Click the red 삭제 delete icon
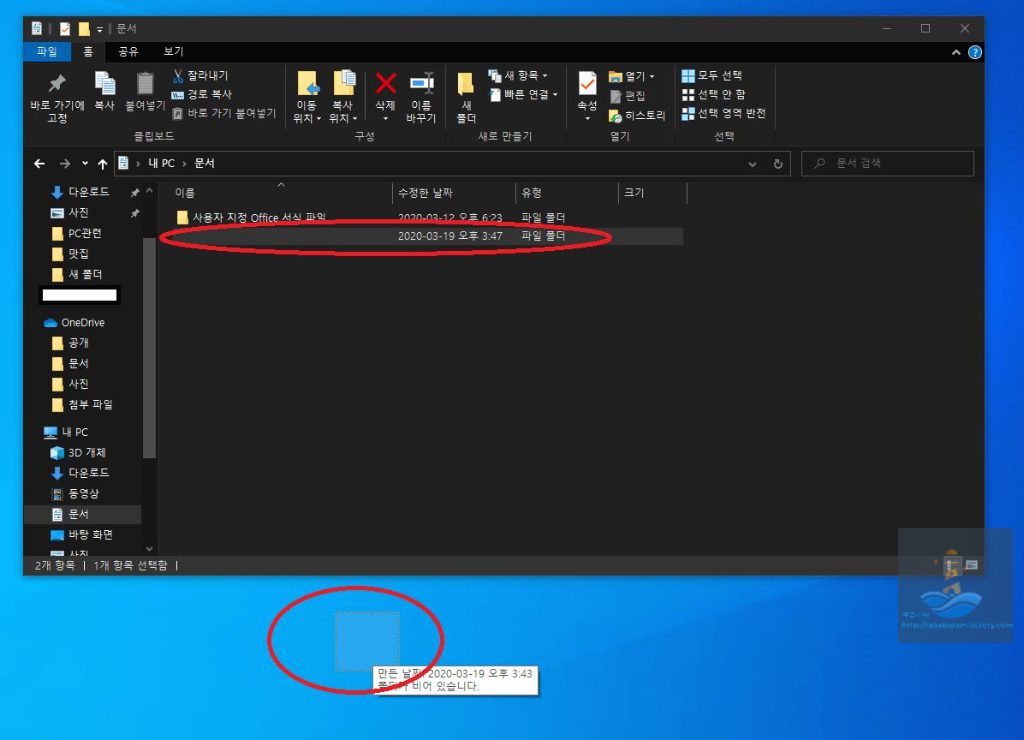Screen dimensions: 1024x740 [x=385, y=84]
